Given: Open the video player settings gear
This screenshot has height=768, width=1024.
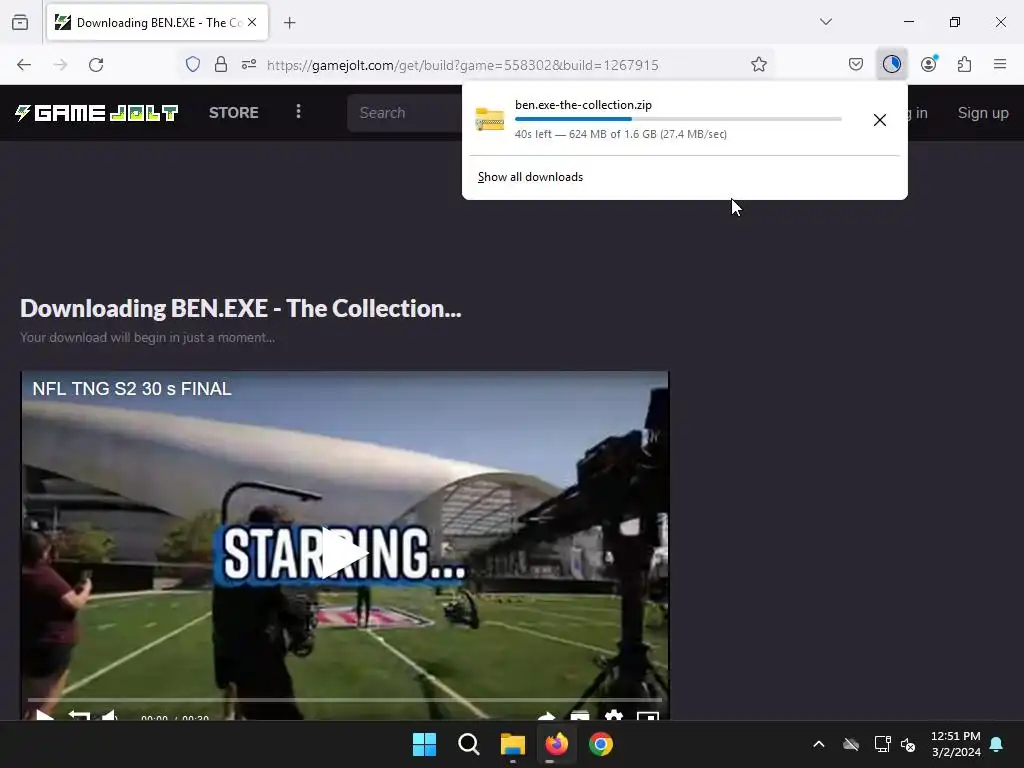Looking at the screenshot, I should pos(613,717).
